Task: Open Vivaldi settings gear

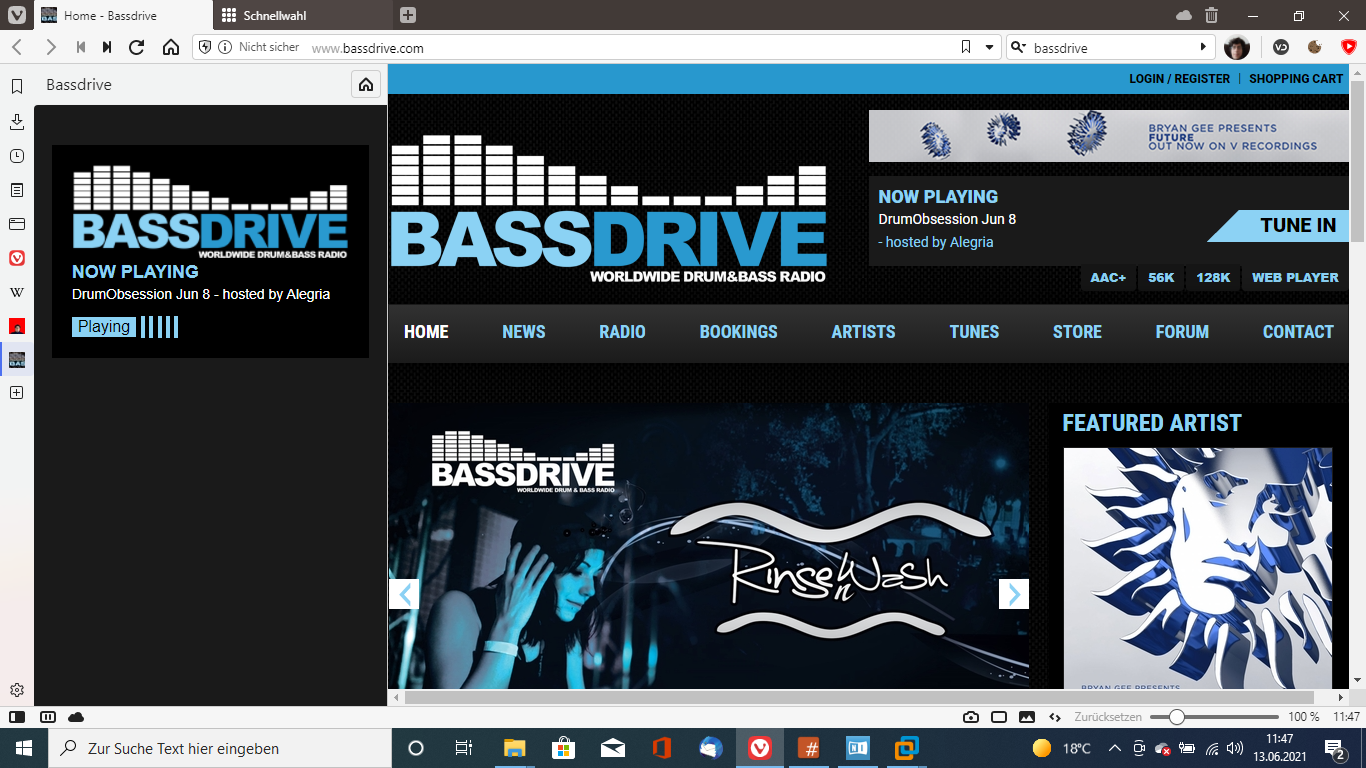Action: point(17,690)
